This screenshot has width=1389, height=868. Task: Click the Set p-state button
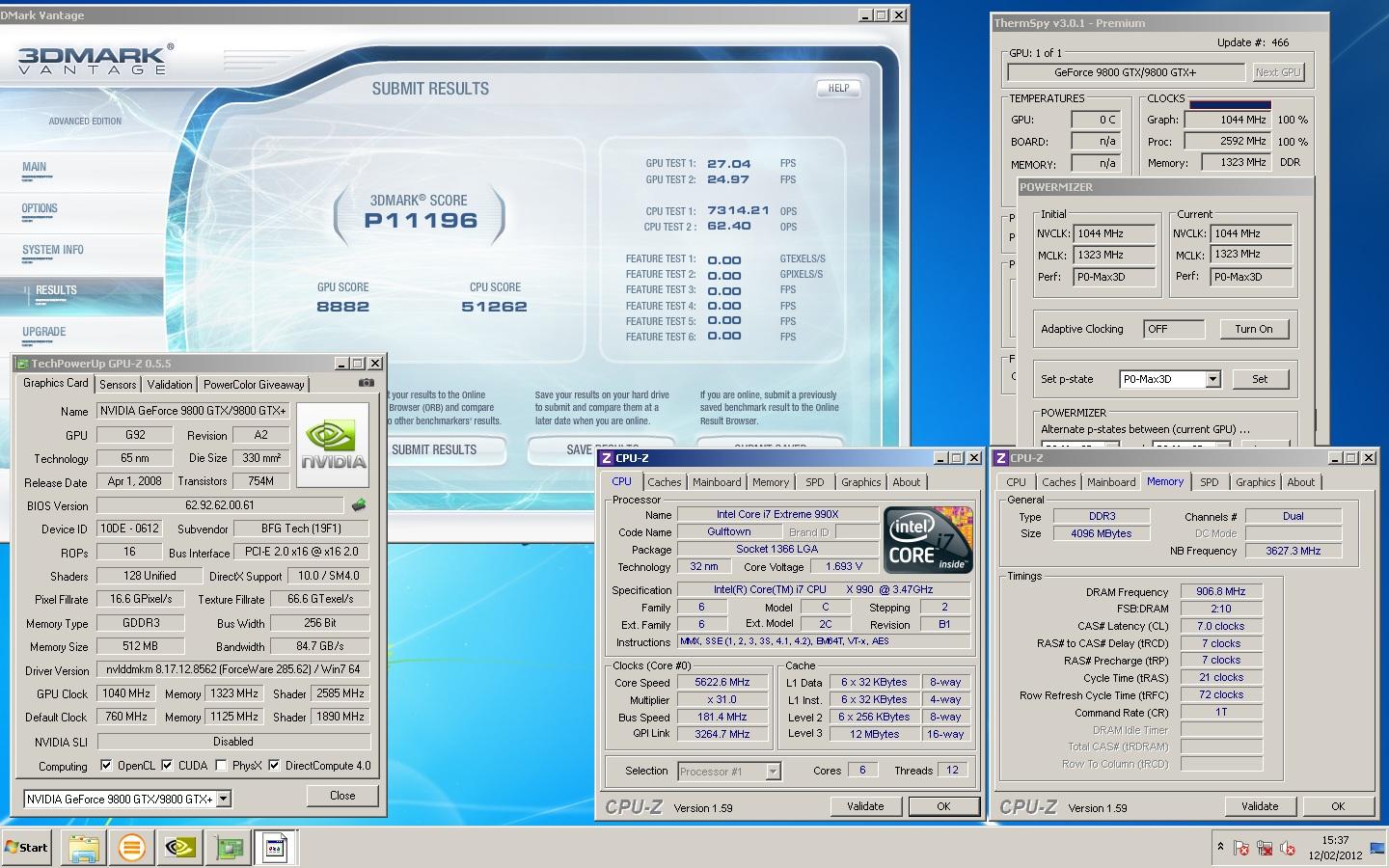coord(1260,379)
